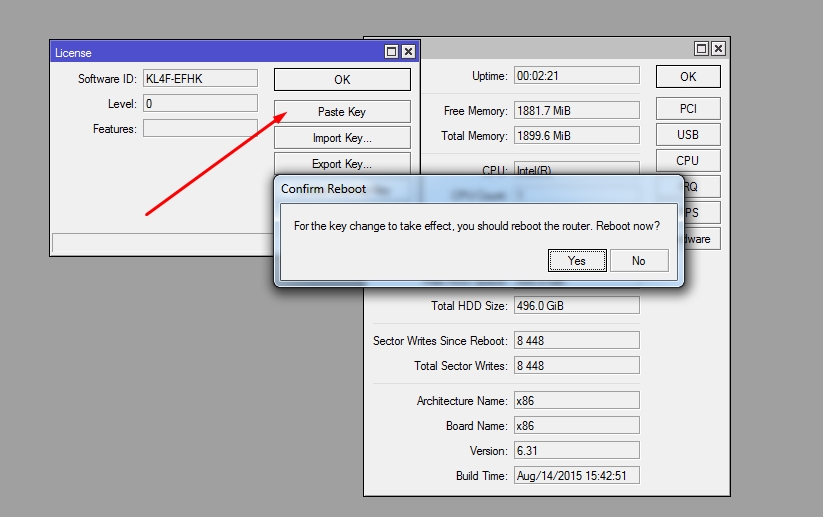The image size is (823, 517).
Task: Open the USB device list
Action: 687,134
